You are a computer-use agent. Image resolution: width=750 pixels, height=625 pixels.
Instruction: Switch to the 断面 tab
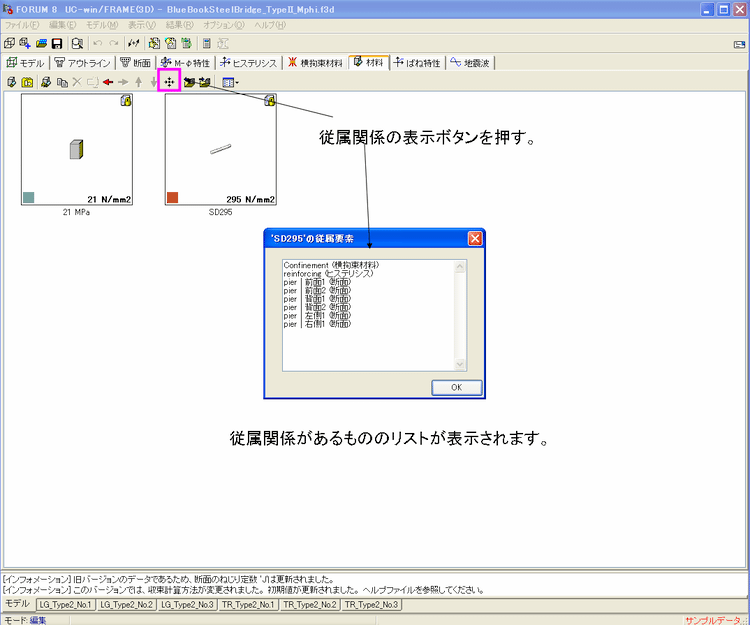tap(135, 63)
